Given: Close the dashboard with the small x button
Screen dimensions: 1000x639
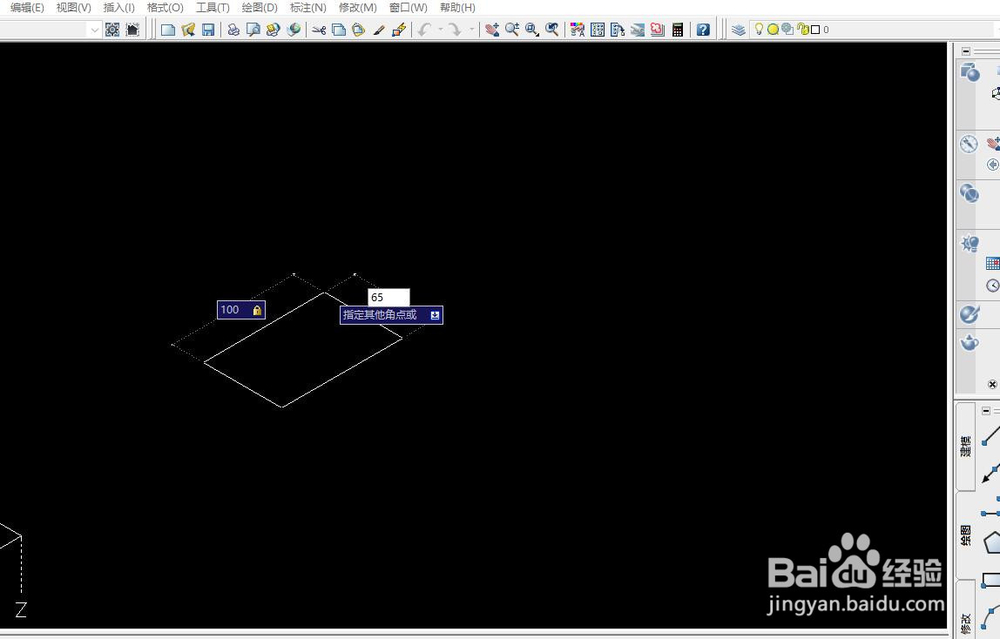Looking at the screenshot, I should 992,384.
